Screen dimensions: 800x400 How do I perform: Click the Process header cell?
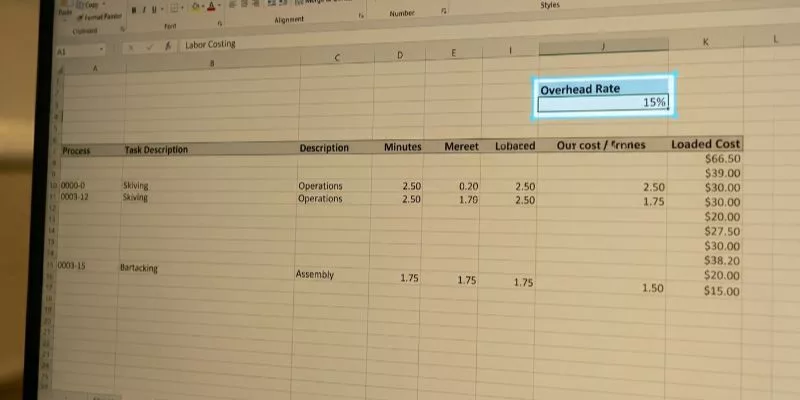(92, 151)
